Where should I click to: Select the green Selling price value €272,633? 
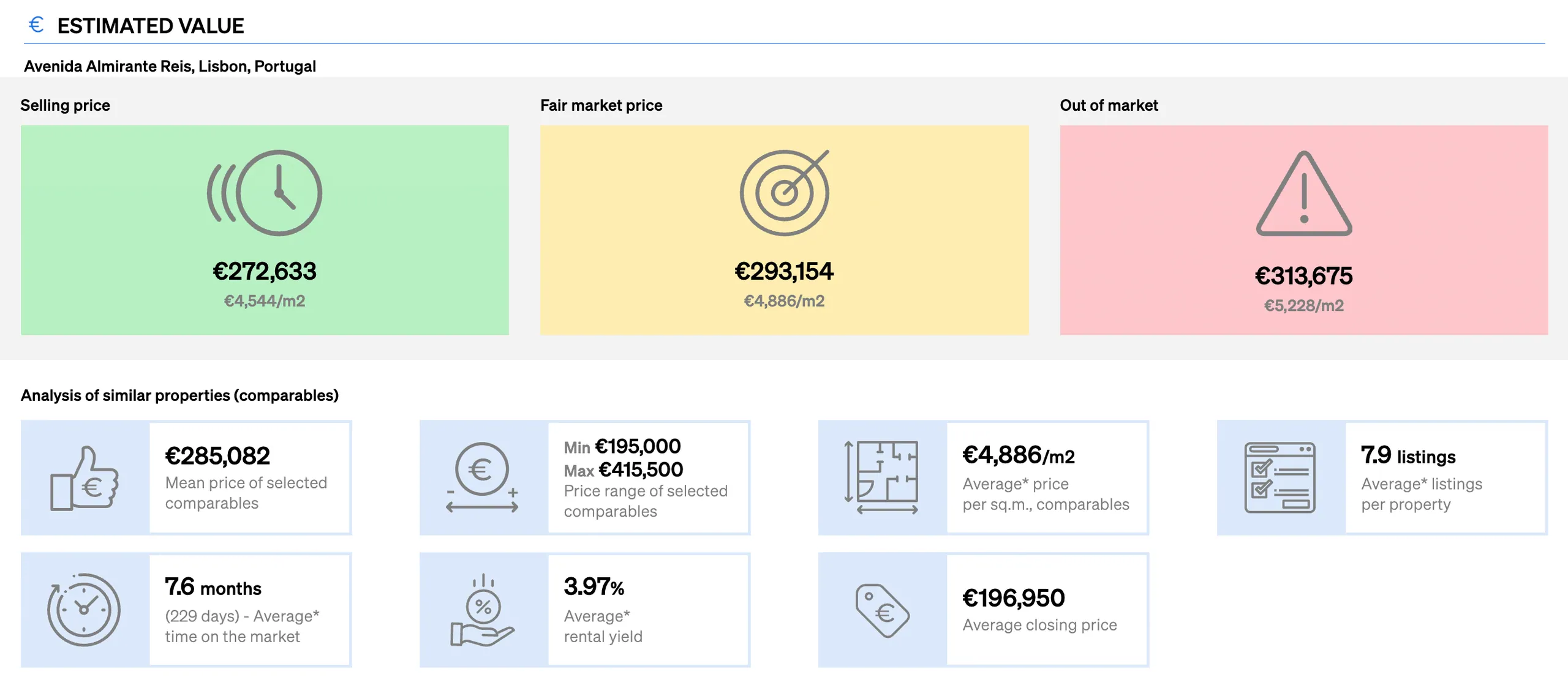point(265,271)
